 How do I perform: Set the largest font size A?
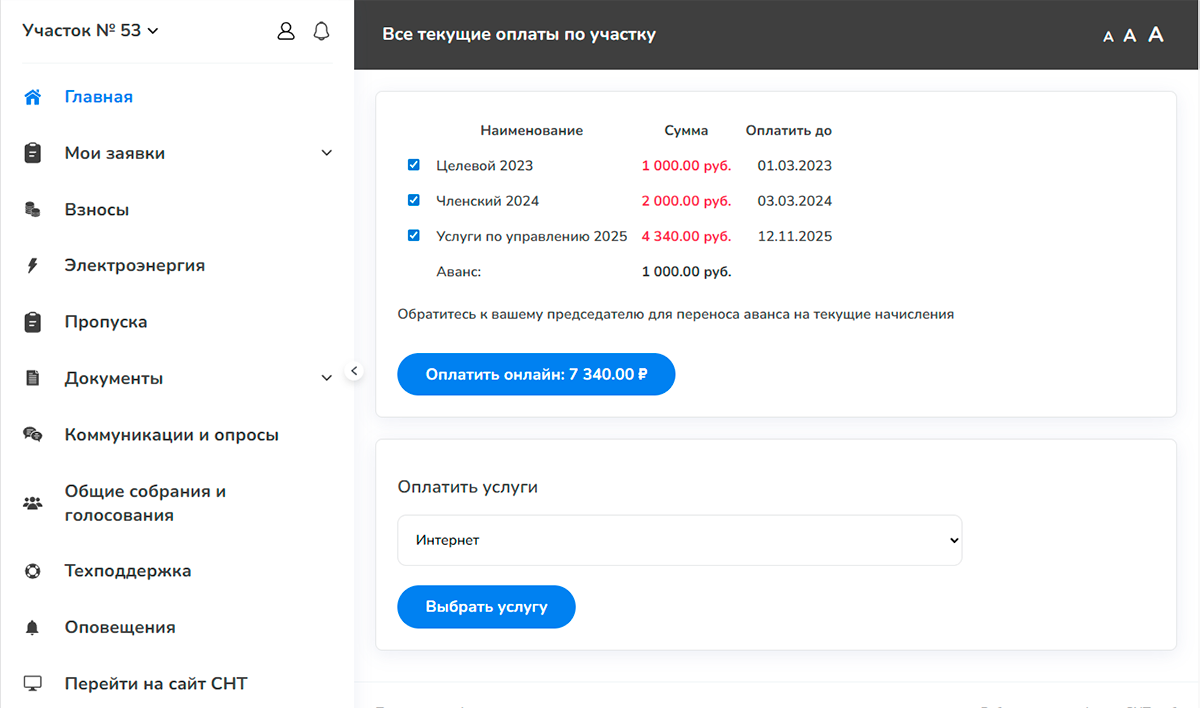[1156, 35]
